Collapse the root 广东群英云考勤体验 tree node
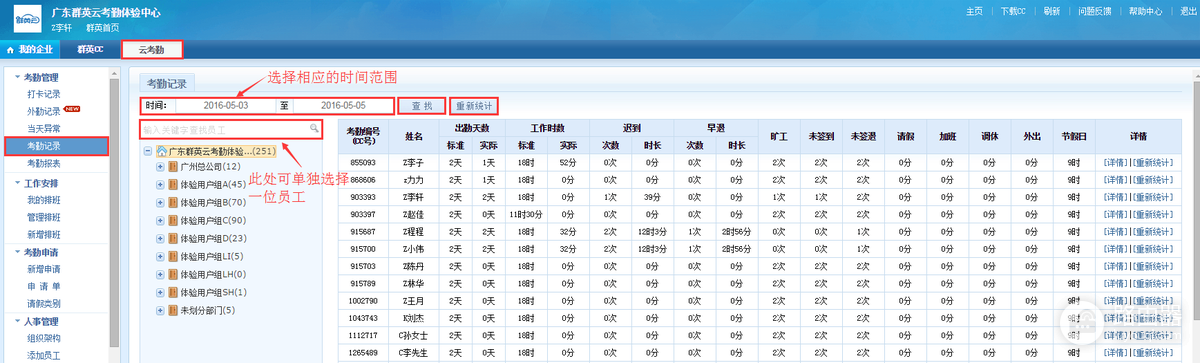Image resolution: width=1200 pixels, height=363 pixels. [148, 151]
